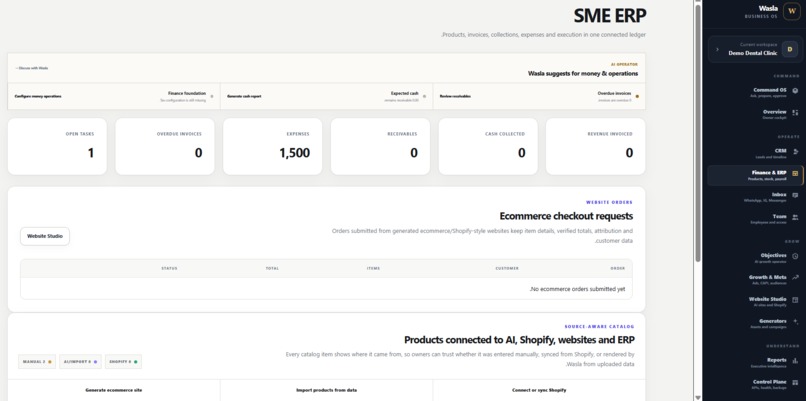Select the Finance & ERP sidebar icon
The height and width of the screenshot is (401, 806).
click(x=795, y=173)
